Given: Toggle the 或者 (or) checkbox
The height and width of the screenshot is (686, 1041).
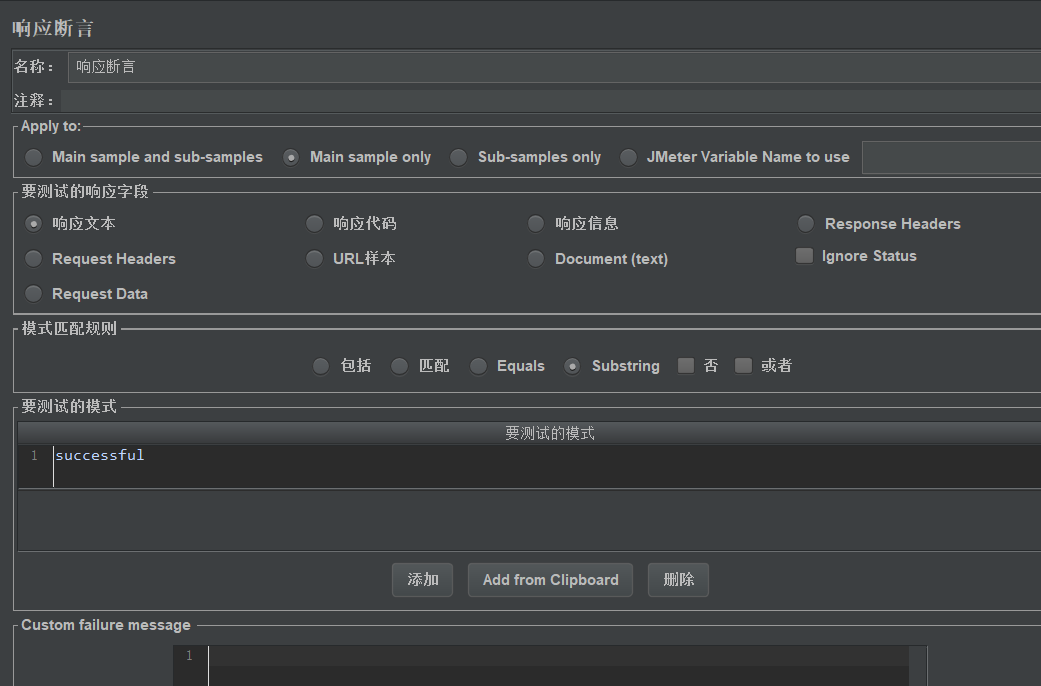Looking at the screenshot, I should (743, 365).
